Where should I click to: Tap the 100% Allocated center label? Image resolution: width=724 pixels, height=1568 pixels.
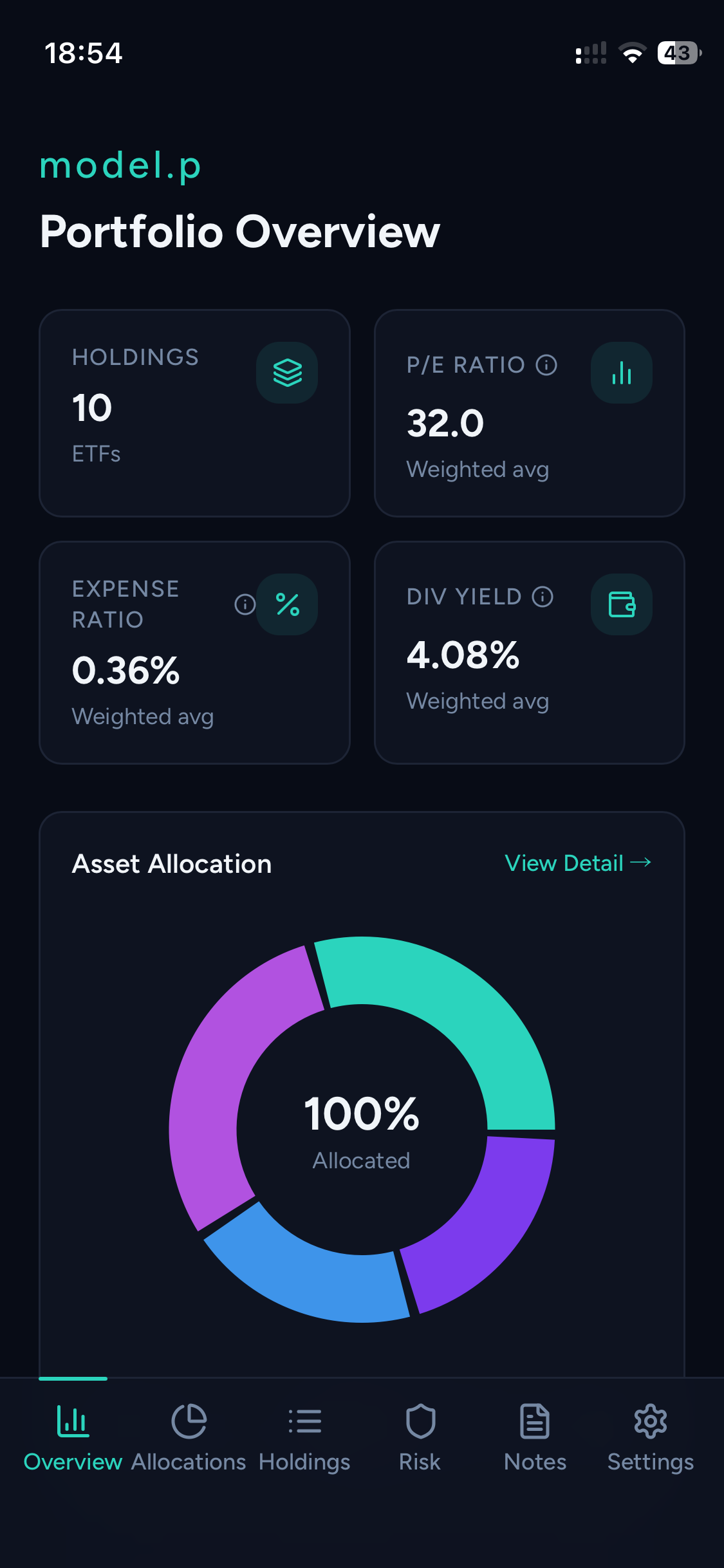click(362, 1131)
